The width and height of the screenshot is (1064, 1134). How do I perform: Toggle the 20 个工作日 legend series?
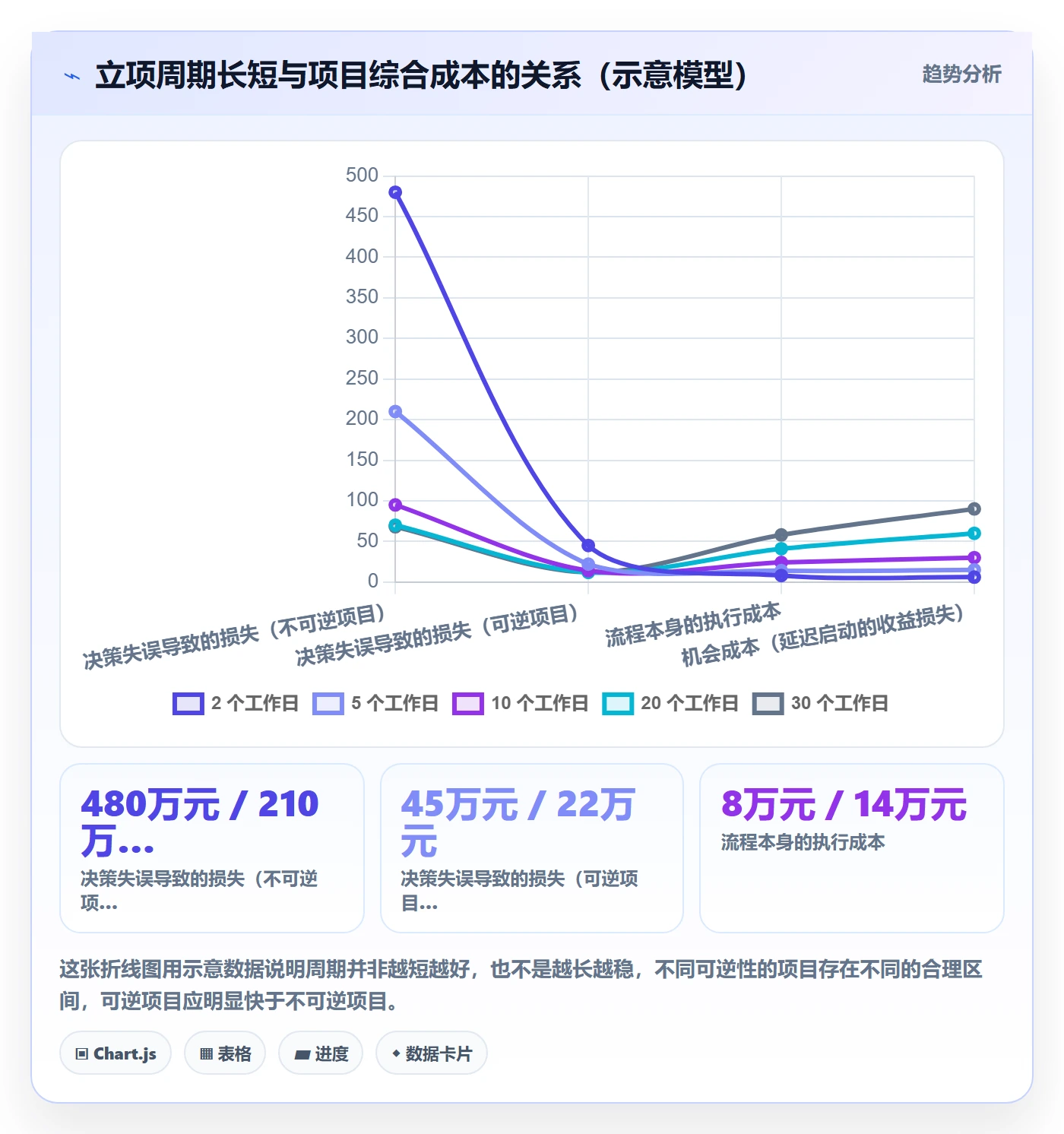click(670, 704)
